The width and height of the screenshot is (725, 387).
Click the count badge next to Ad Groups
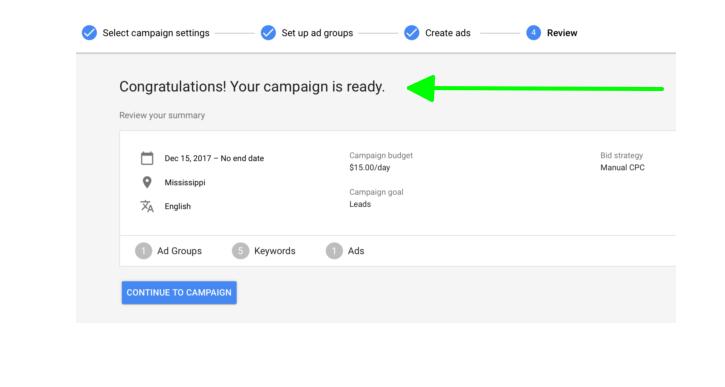(x=143, y=251)
